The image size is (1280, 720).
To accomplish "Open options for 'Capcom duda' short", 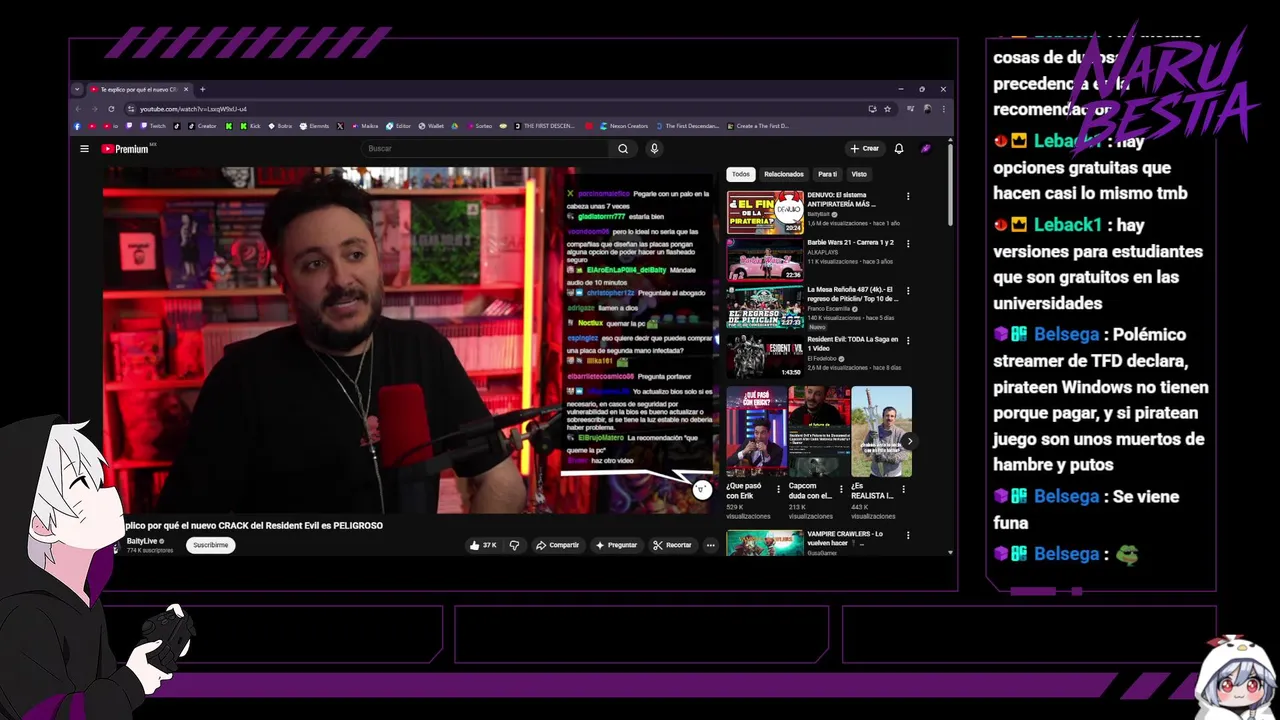I will point(841,490).
